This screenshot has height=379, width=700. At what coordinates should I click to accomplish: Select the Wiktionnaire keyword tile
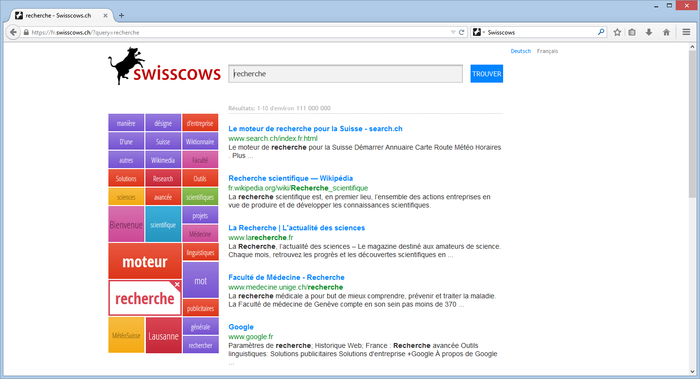pos(200,141)
